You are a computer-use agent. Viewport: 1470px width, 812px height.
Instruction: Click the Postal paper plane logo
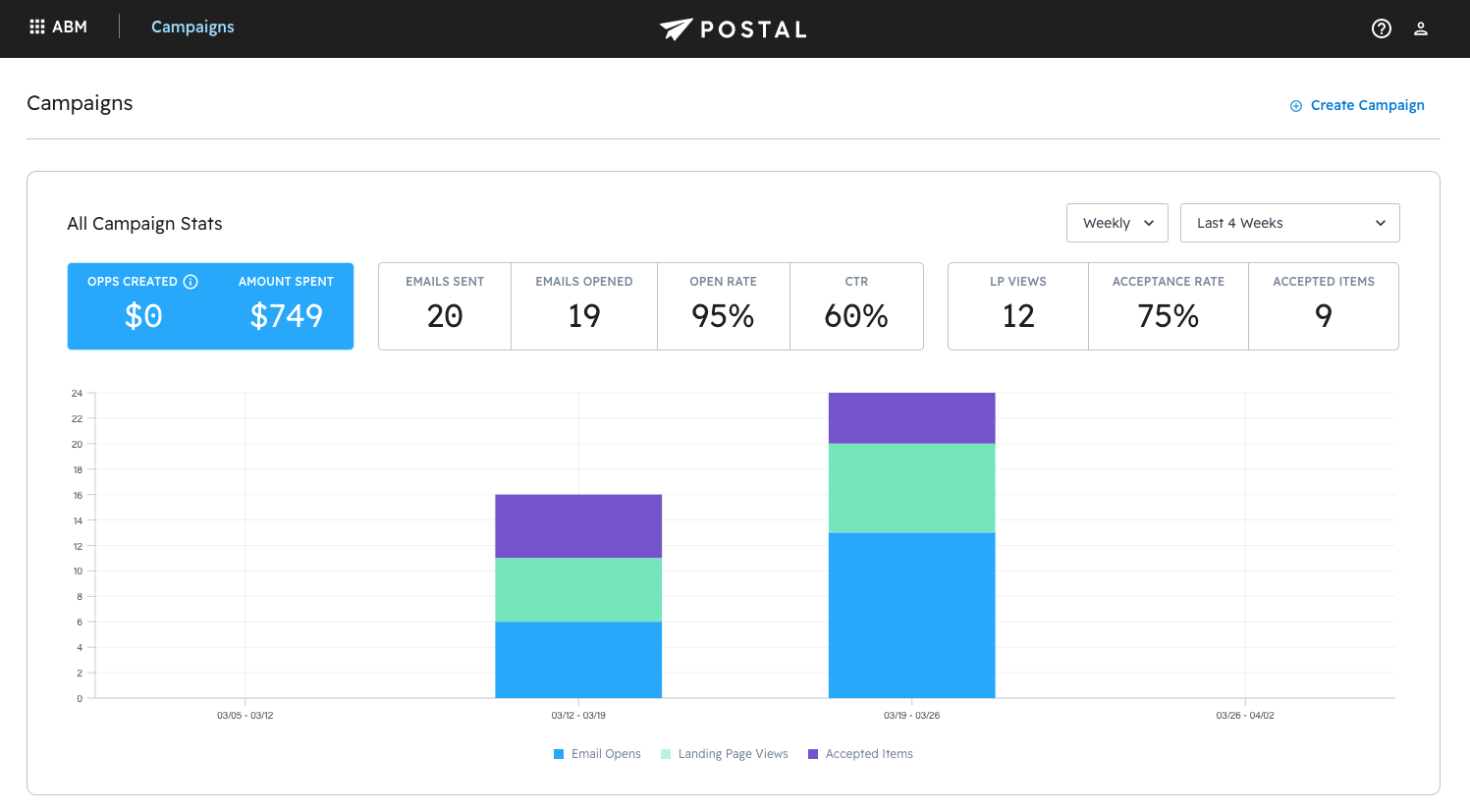[x=677, y=29]
